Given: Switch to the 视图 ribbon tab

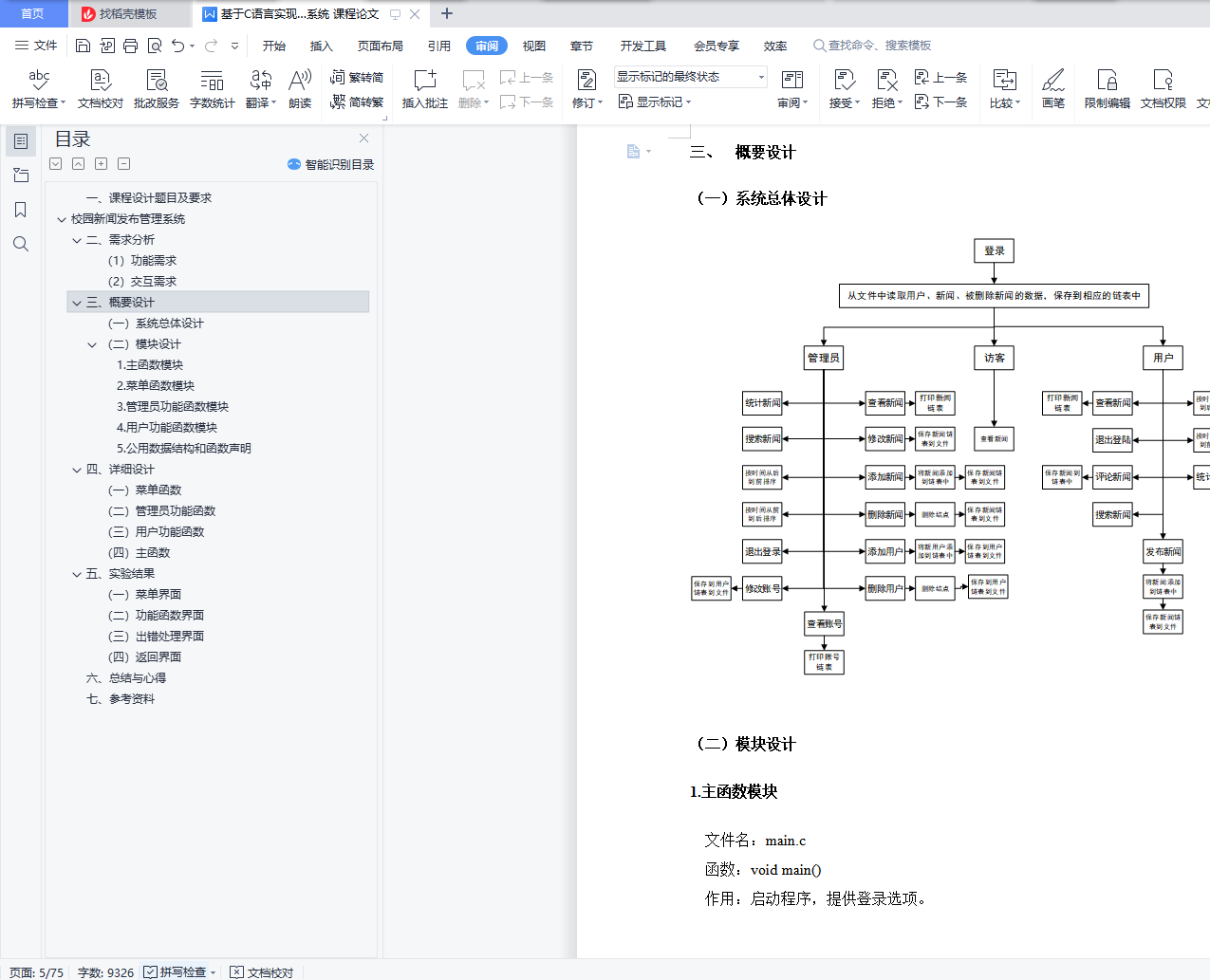Looking at the screenshot, I should 534,46.
